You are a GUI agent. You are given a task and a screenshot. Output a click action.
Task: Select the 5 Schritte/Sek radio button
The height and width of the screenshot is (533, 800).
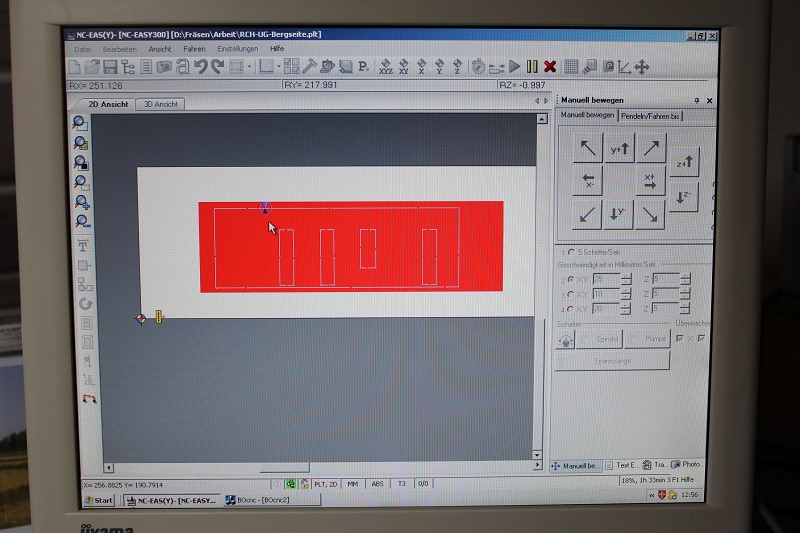point(570,252)
